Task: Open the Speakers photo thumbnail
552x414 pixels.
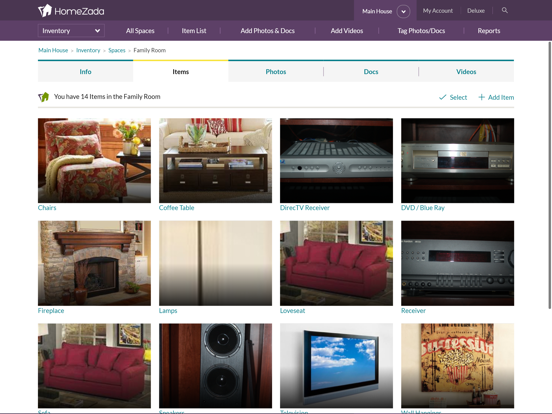Action: coord(215,366)
